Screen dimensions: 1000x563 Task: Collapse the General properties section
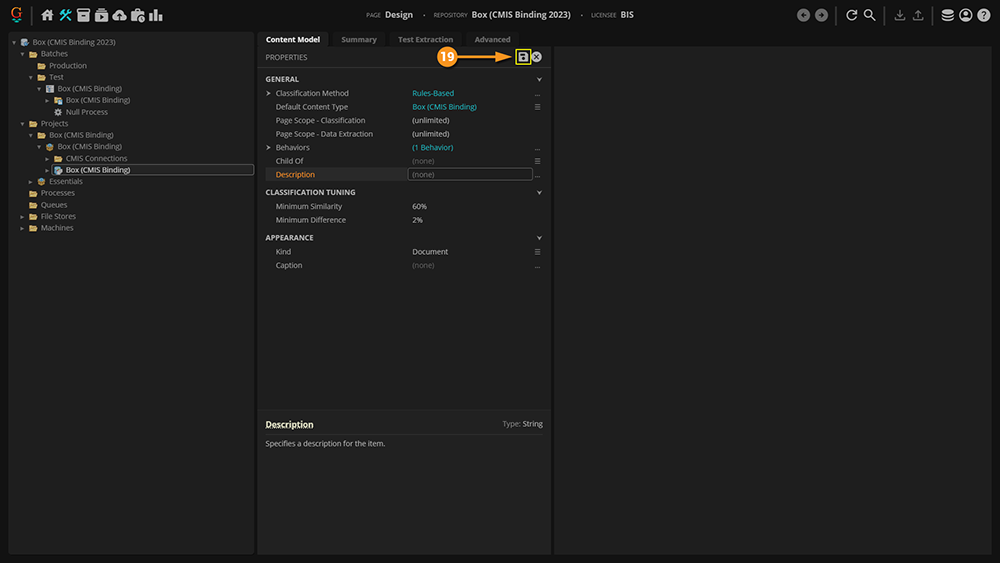point(539,79)
